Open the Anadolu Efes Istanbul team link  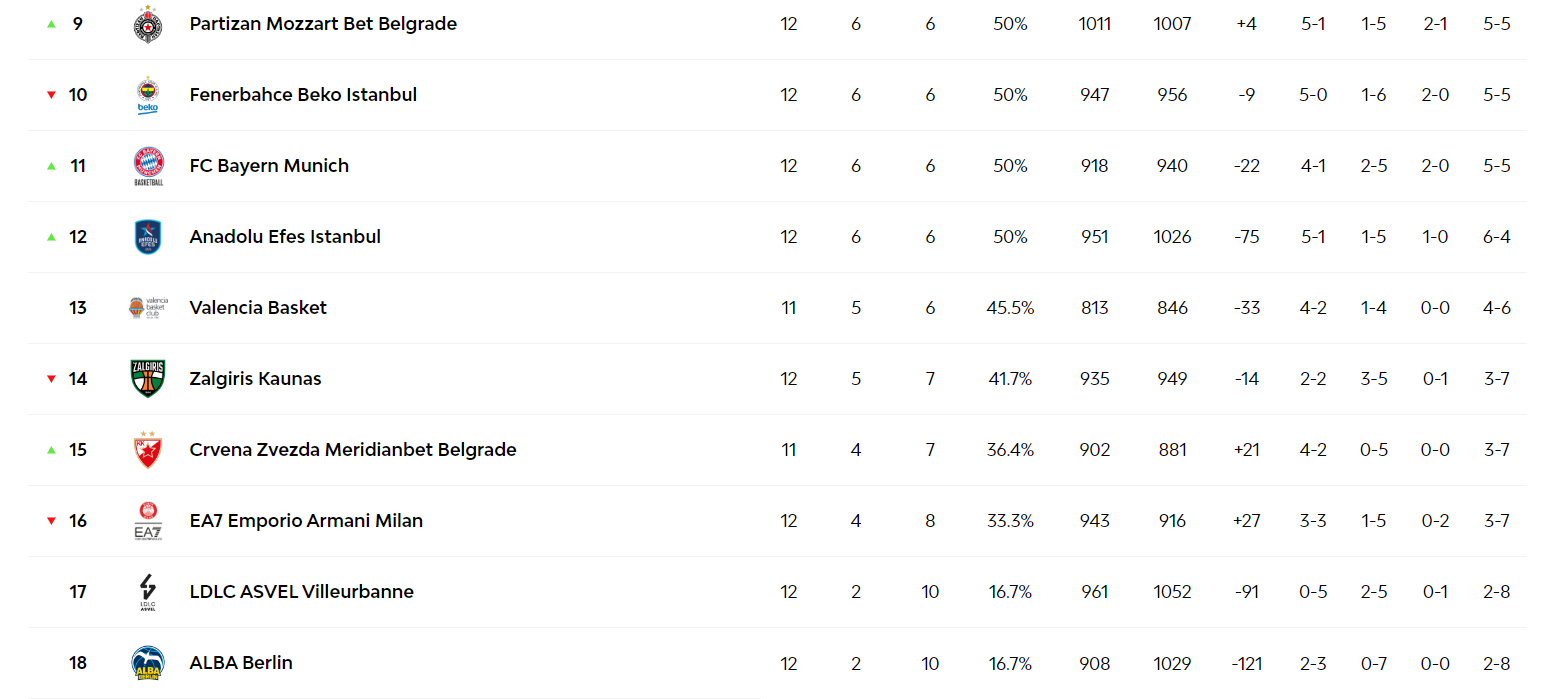tap(285, 237)
